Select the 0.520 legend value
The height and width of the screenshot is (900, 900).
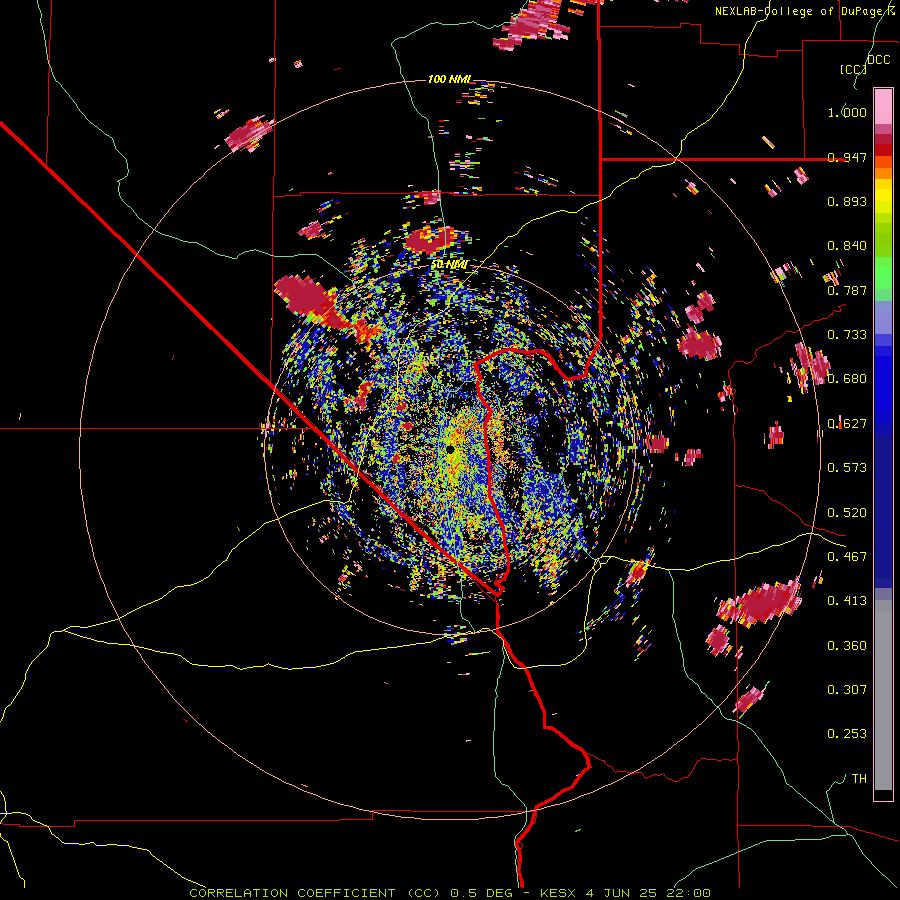[x=847, y=513]
